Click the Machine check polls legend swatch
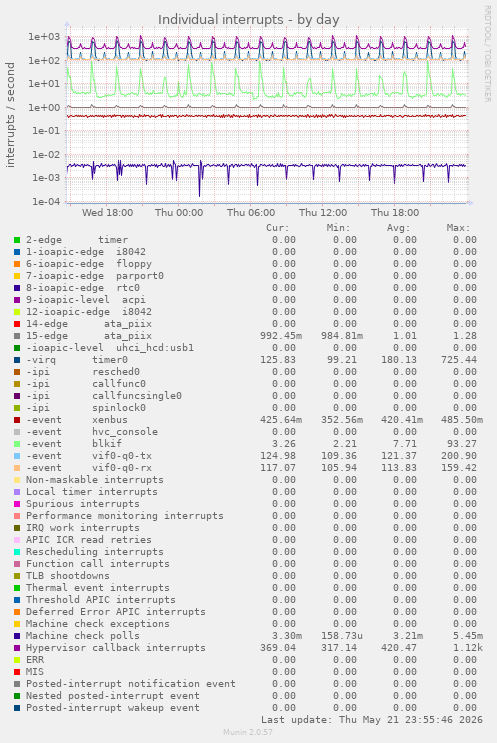This screenshot has width=497, height=743. (17, 636)
